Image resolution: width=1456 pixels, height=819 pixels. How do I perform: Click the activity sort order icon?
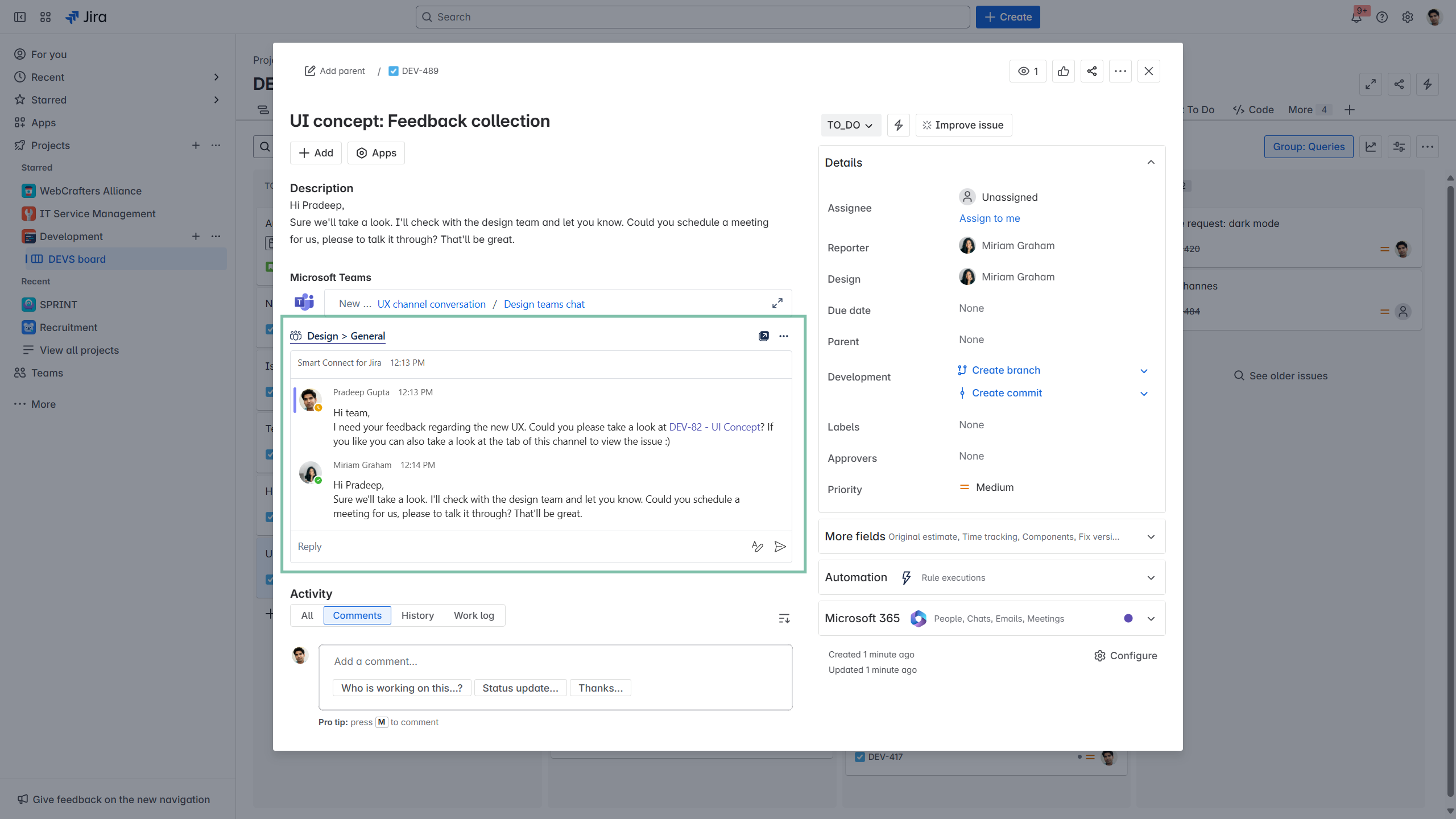coord(784,618)
